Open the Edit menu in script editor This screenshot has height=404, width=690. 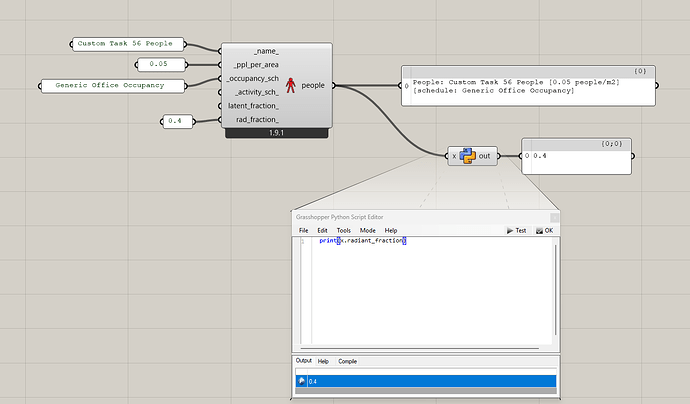point(322,230)
